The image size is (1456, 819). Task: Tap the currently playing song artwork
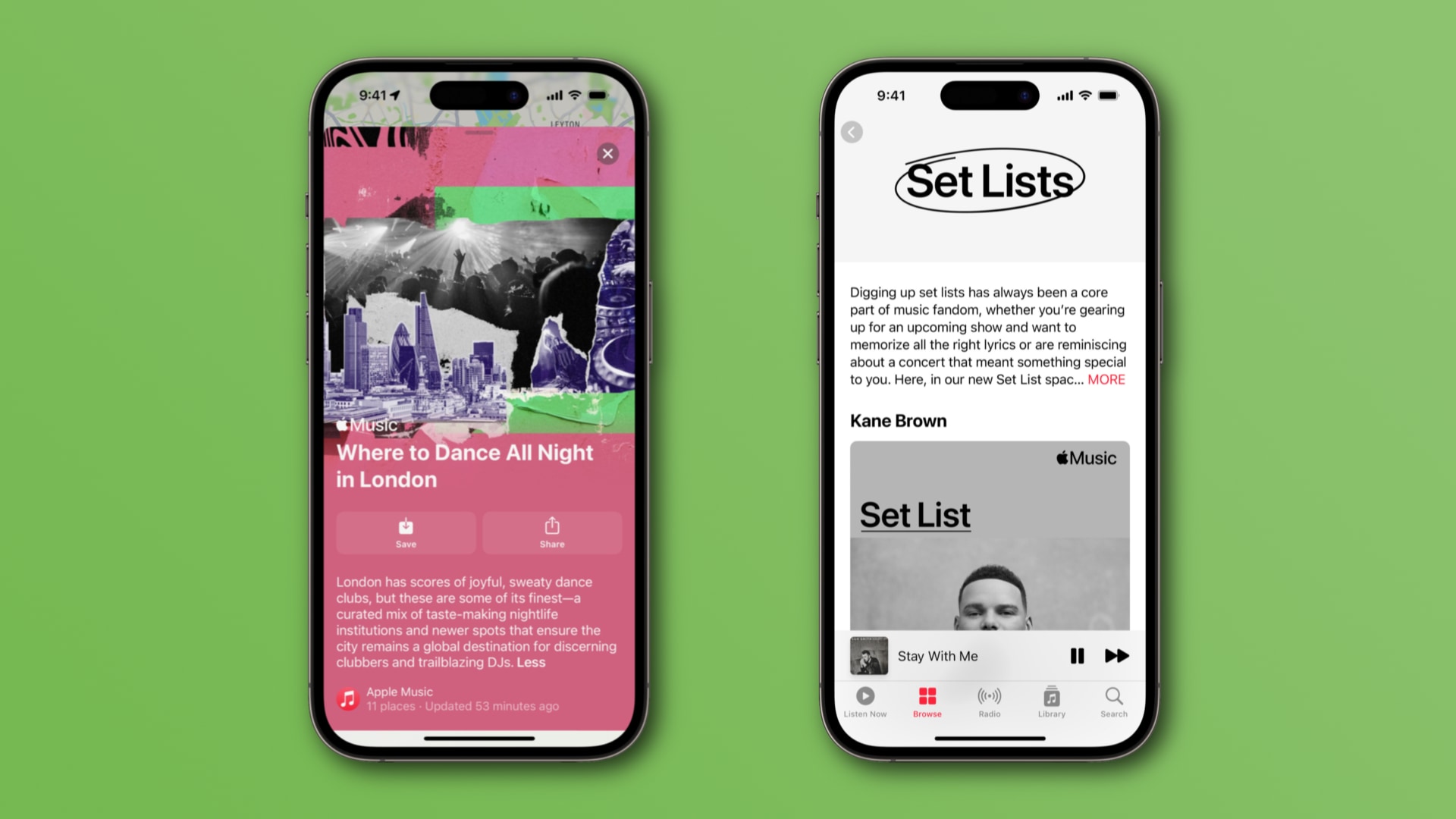868,655
